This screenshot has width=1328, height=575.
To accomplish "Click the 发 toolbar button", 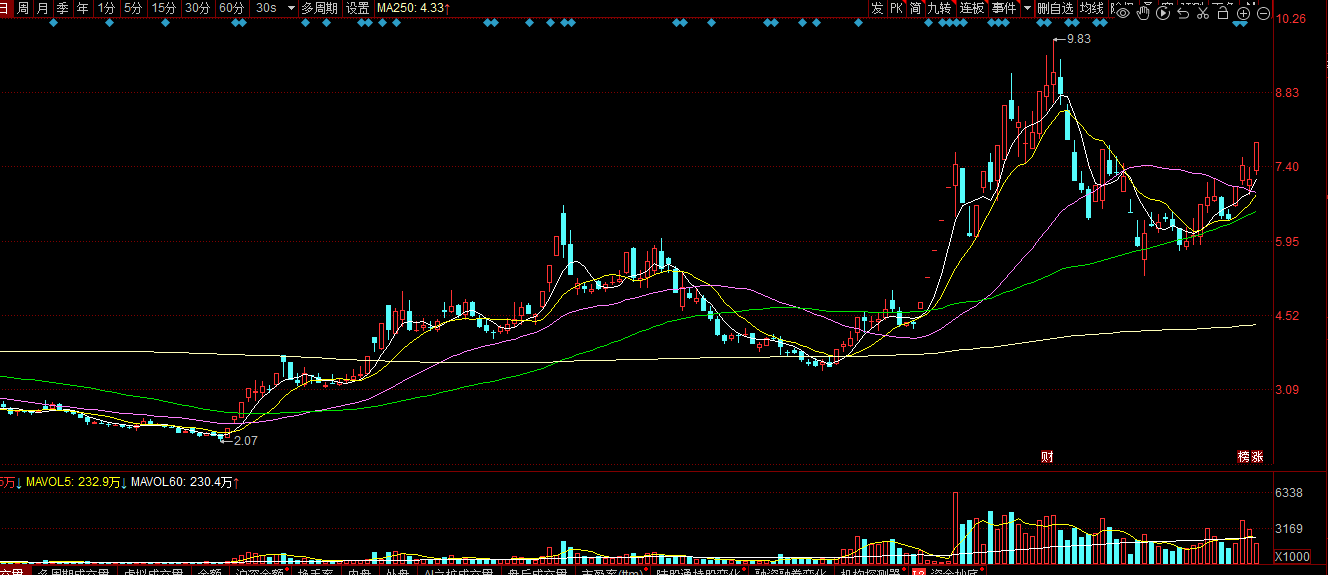I will point(877,8).
